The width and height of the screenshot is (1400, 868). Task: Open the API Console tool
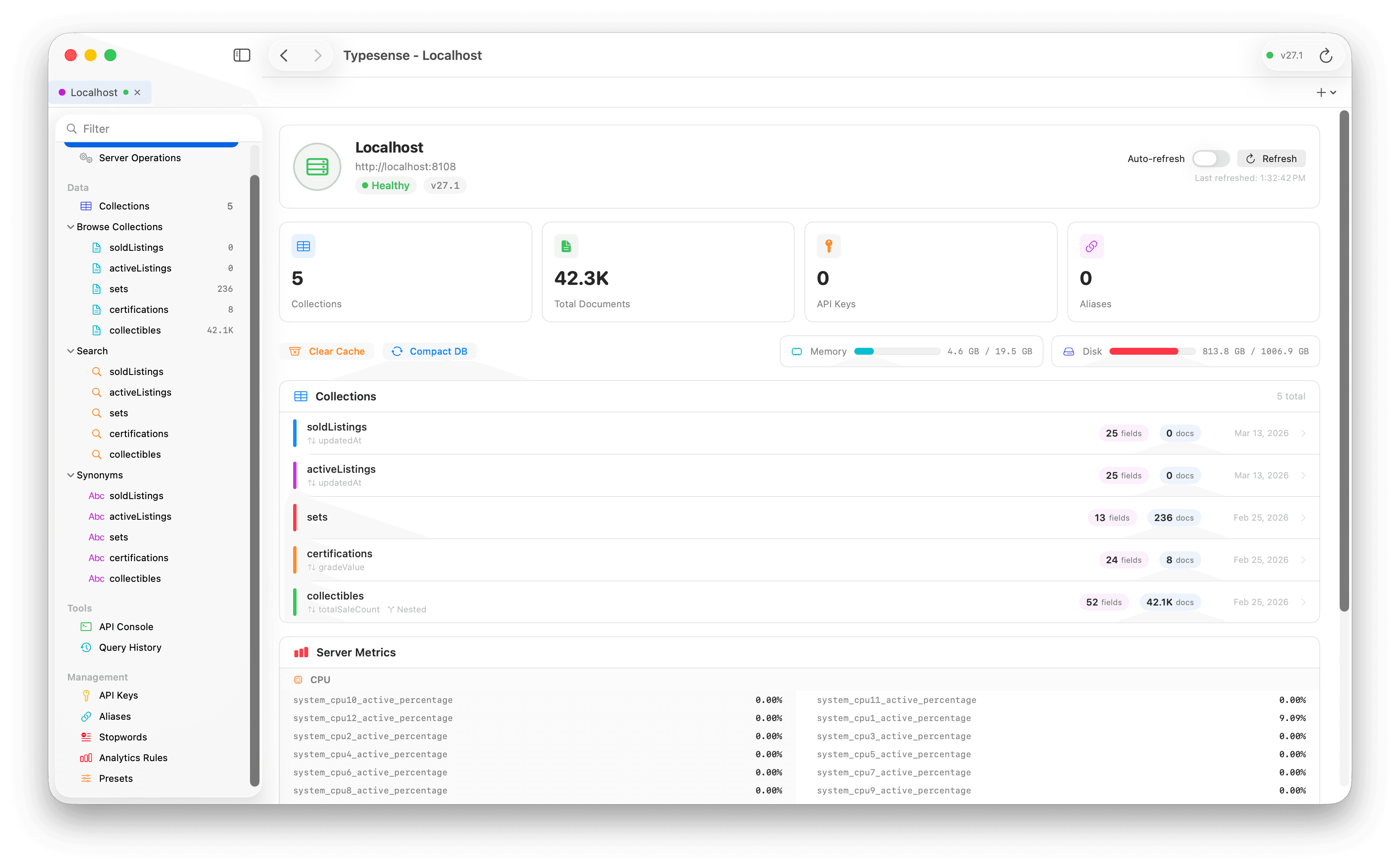(126, 626)
